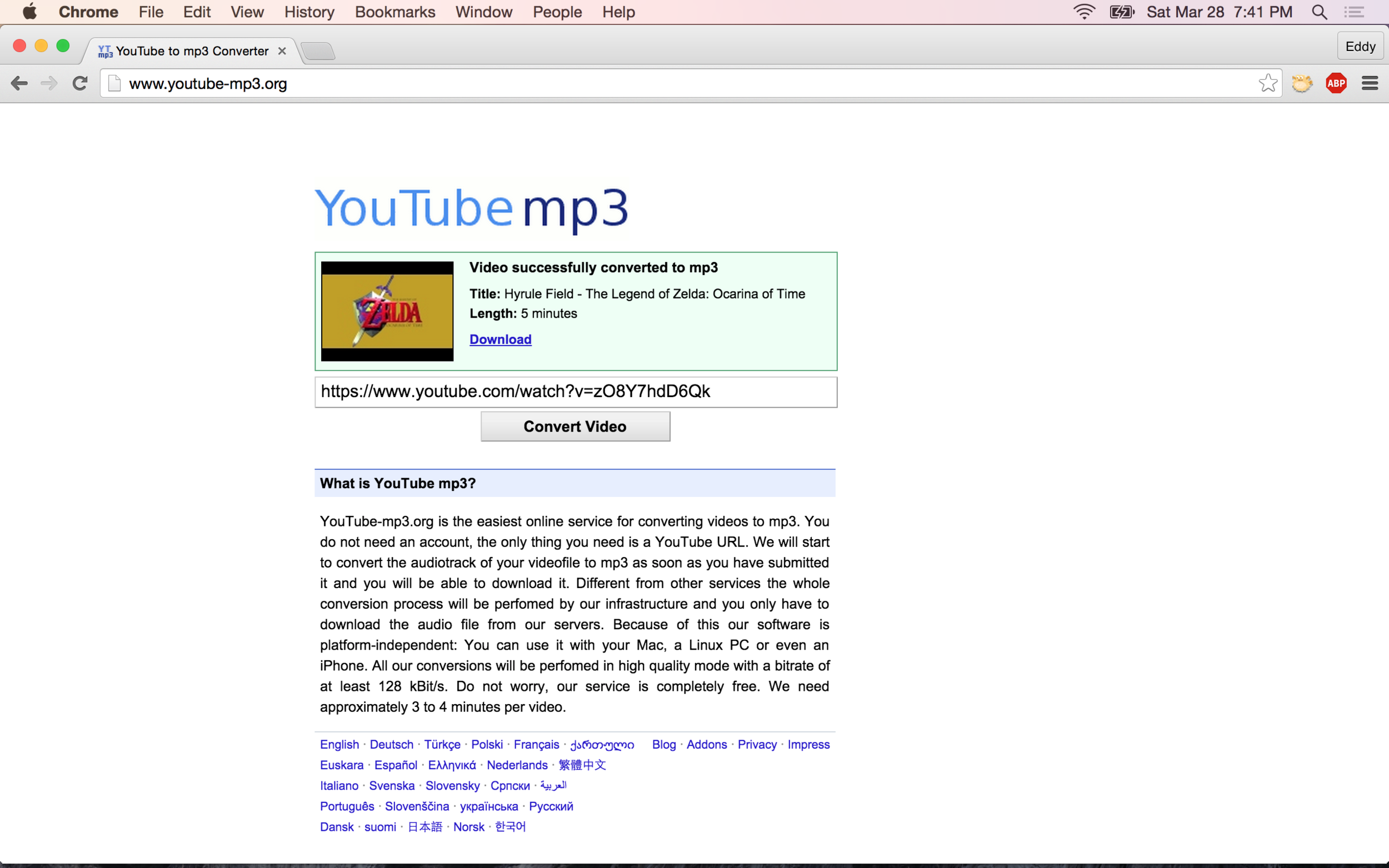1389x868 pixels.
Task: Switch language to Deutsch
Action: click(392, 745)
